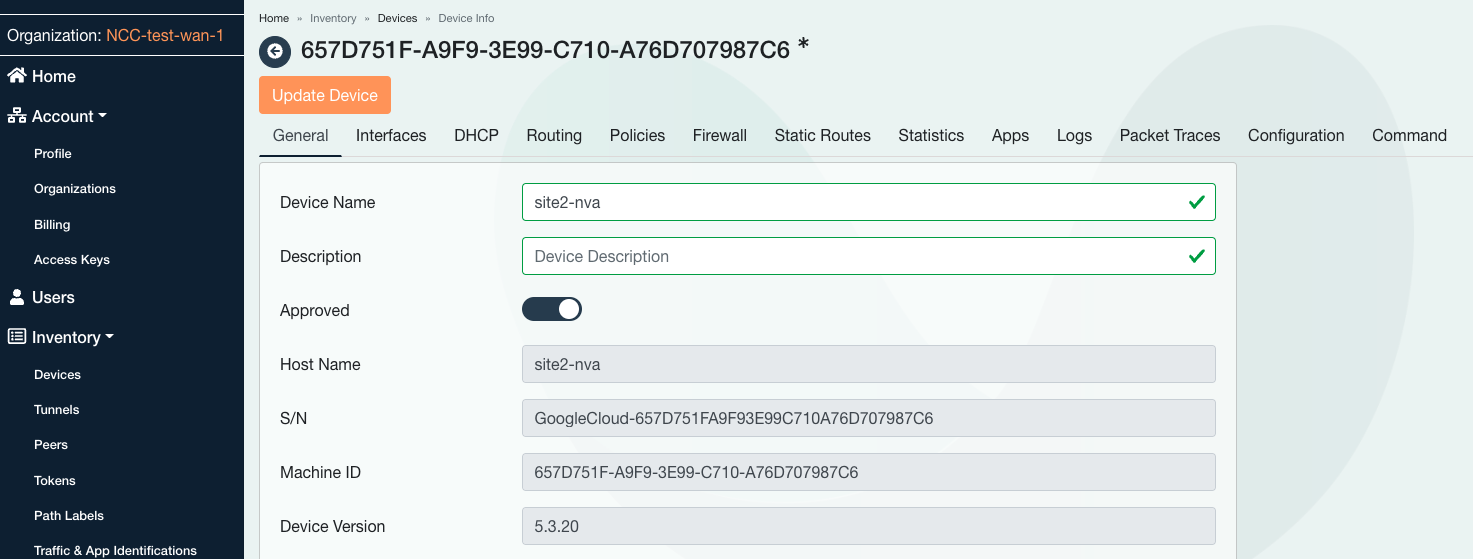Image resolution: width=1473 pixels, height=559 pixels.
Task: Click the Device Name input field
Action: coord(850,202)
